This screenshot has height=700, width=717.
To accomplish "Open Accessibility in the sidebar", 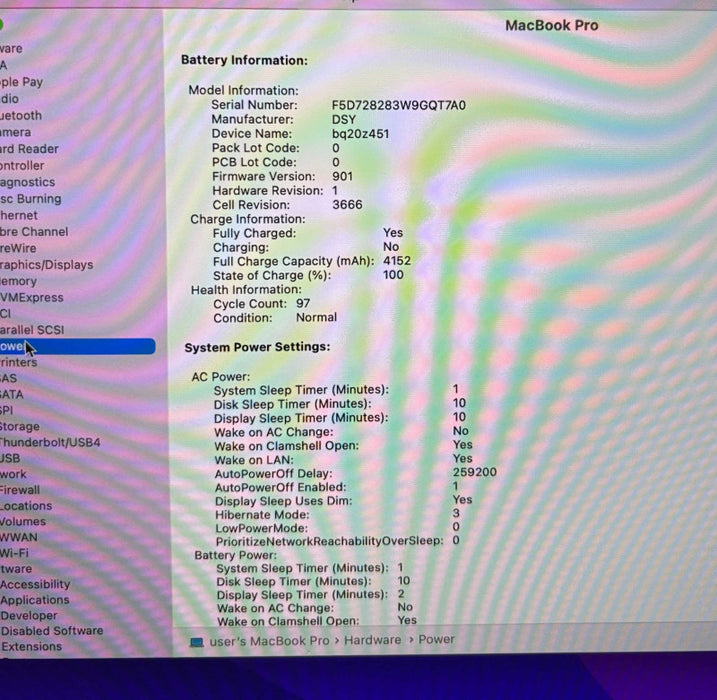I will (35, 584).
